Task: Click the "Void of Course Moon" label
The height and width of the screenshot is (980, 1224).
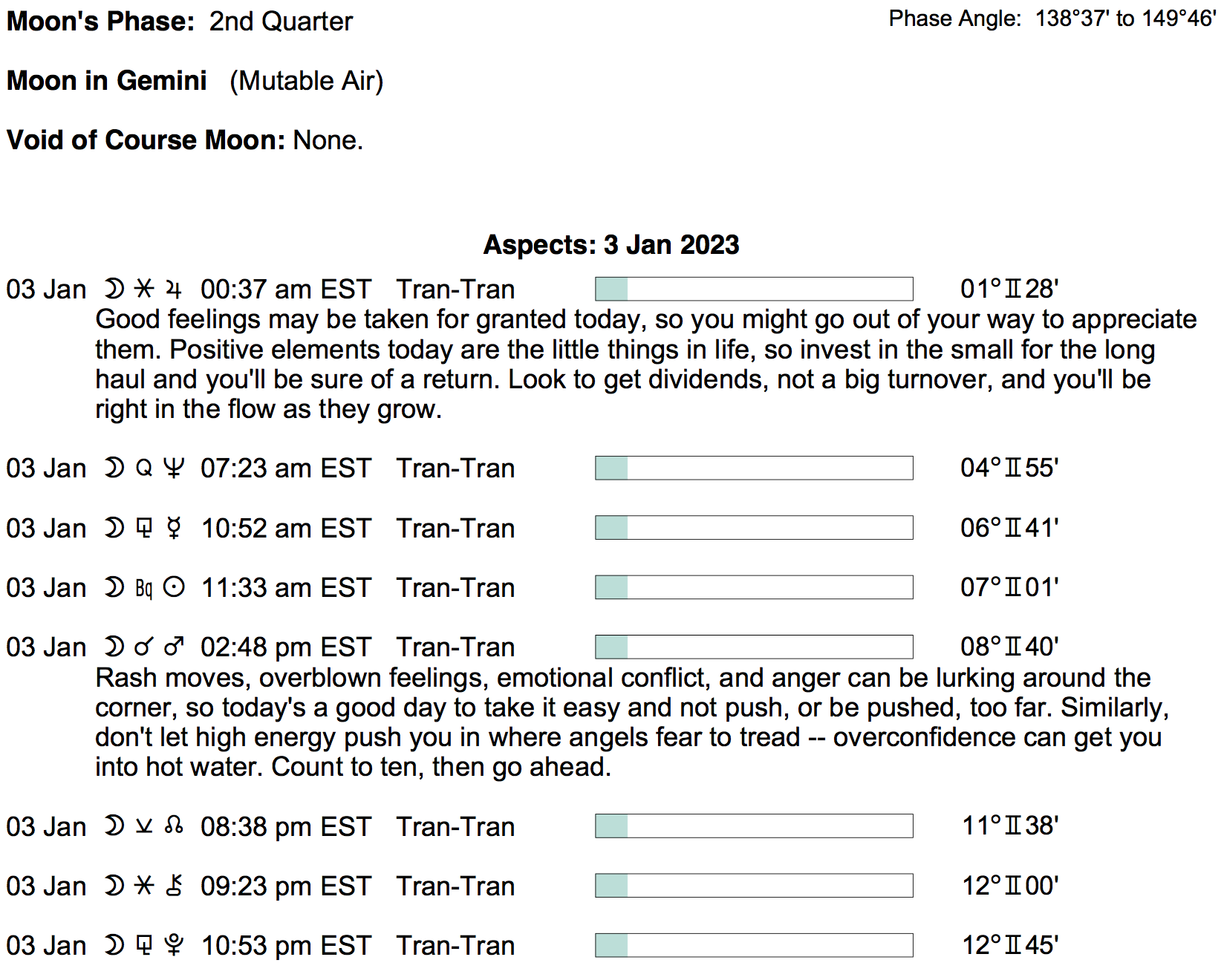Action: click(x=146, y=140)
